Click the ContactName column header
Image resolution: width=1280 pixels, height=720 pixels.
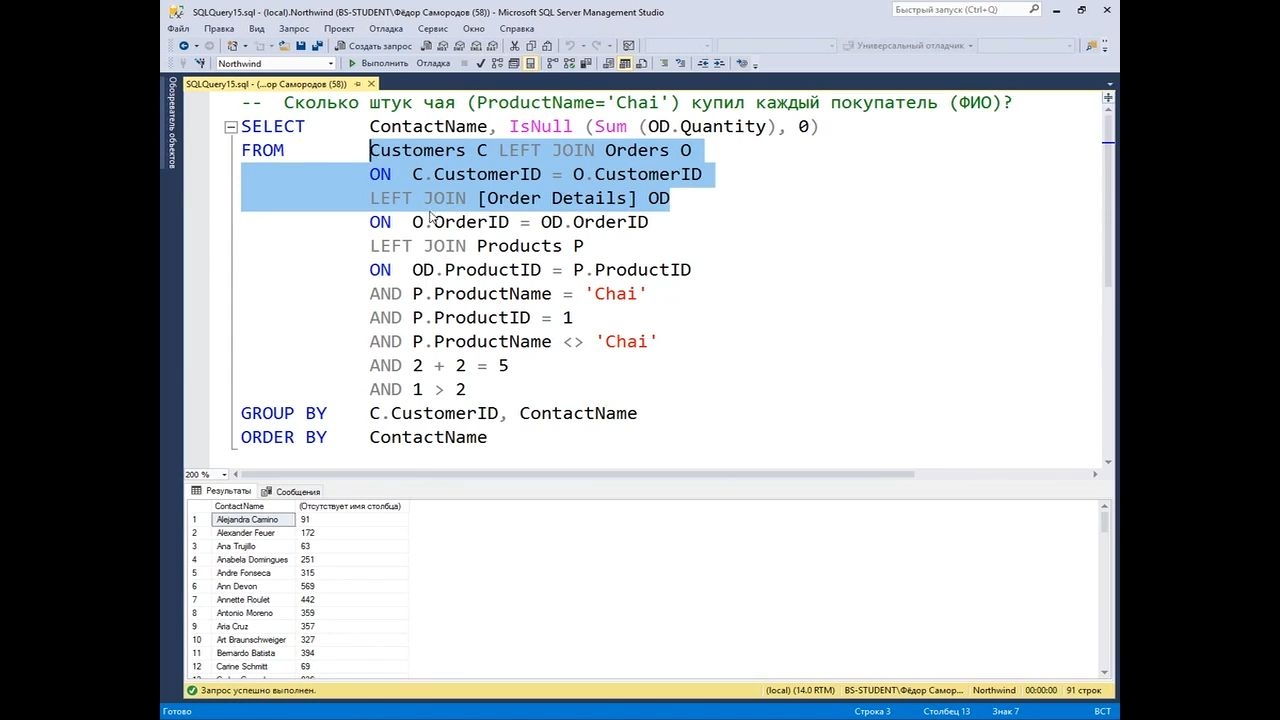pos(255,506)
